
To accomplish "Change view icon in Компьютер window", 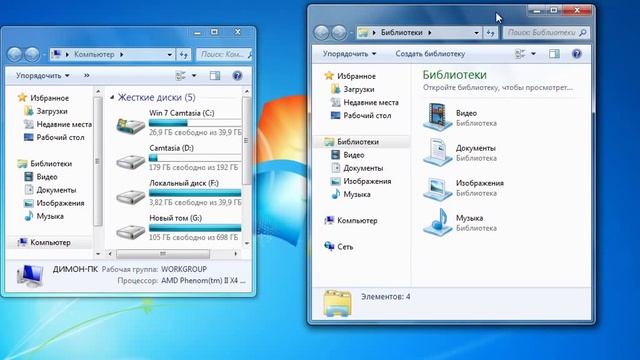I will (x=180, y=76).
